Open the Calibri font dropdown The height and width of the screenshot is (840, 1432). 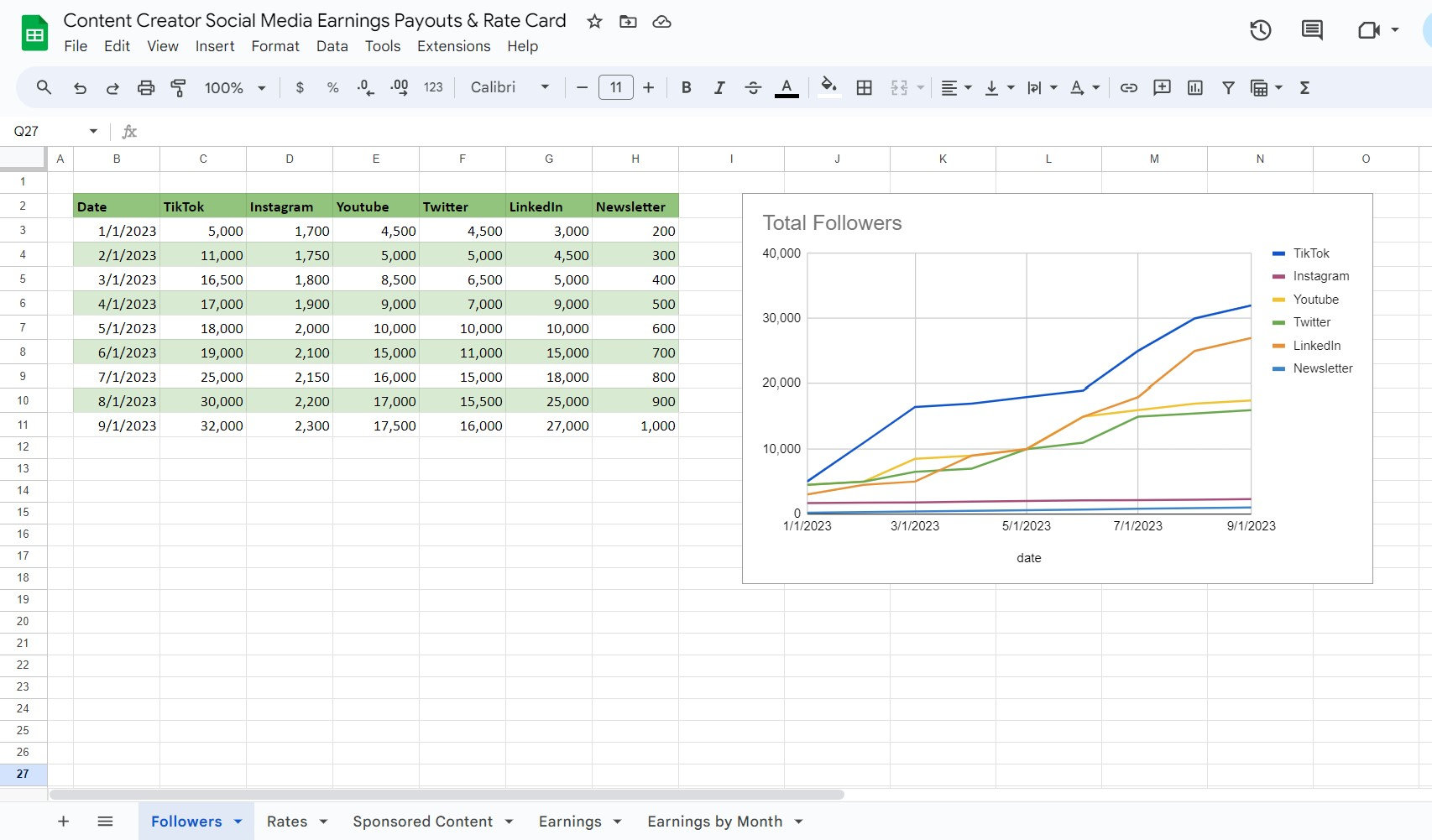point(510,87)
